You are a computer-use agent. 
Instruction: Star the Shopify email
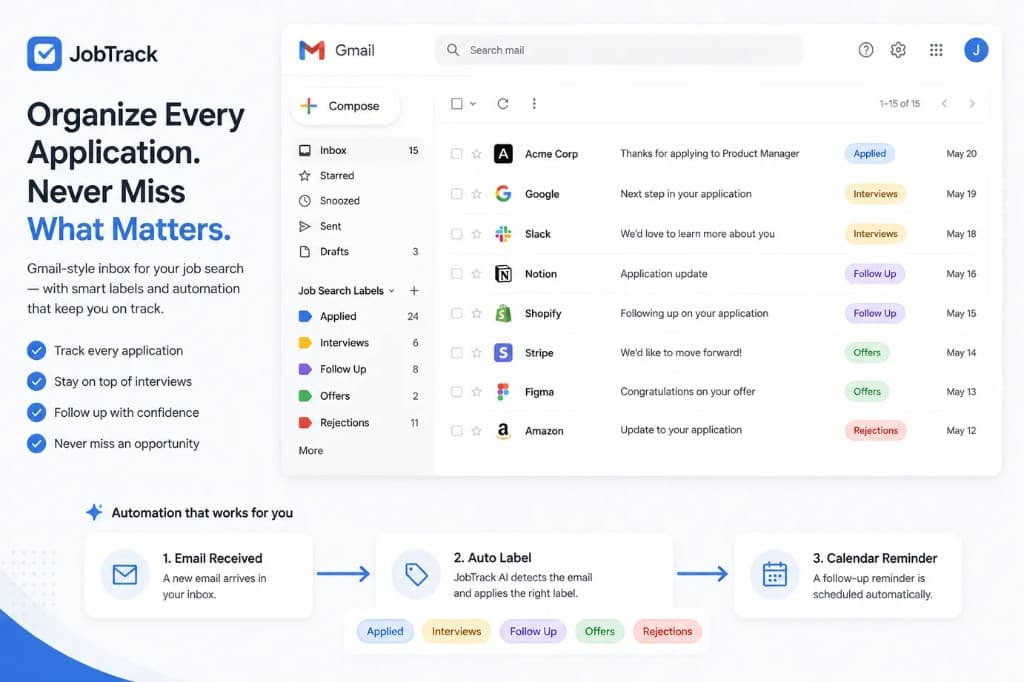[477, 314]
